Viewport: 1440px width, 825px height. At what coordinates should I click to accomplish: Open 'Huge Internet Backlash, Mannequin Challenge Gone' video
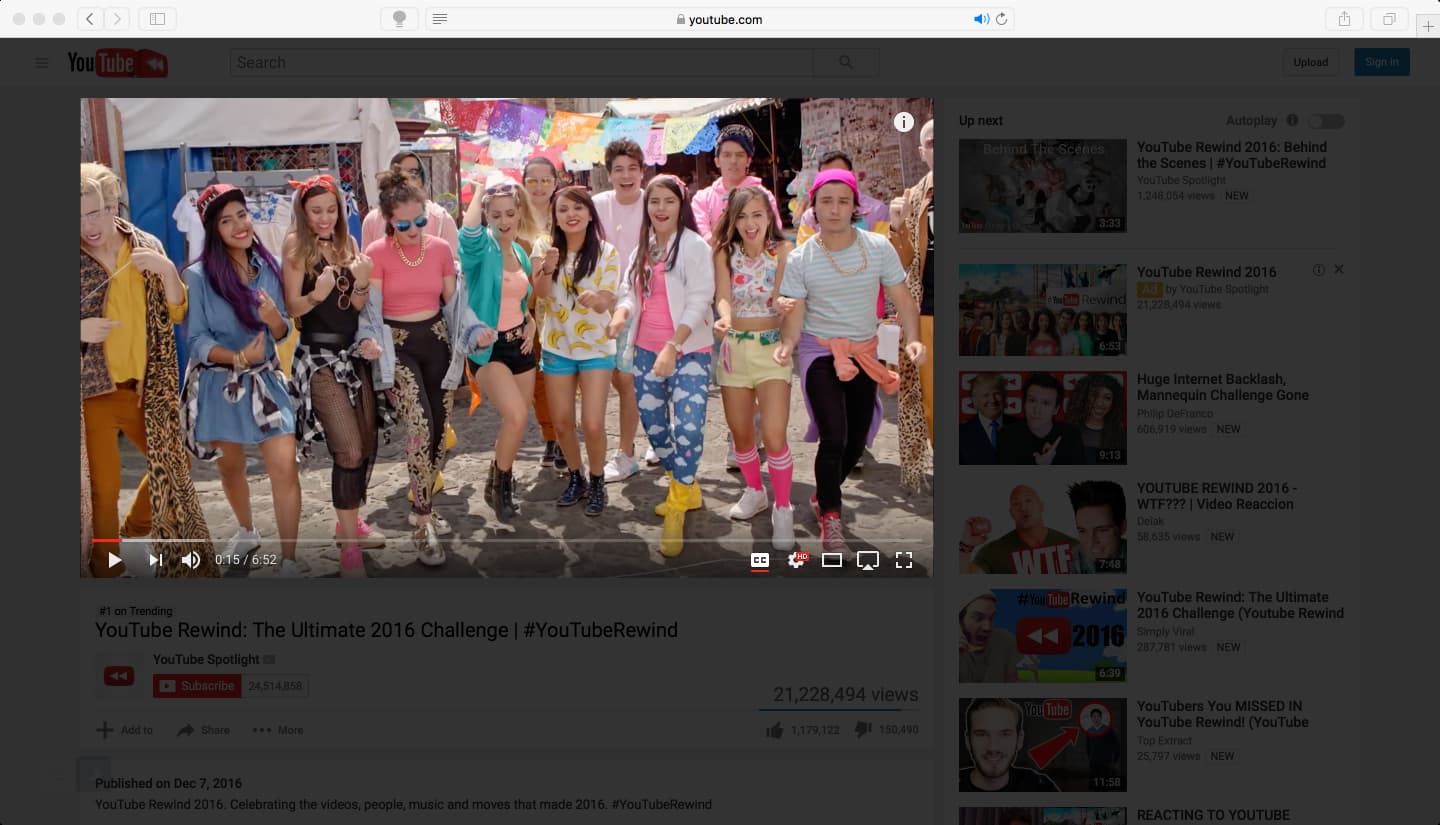point(1223,387)
